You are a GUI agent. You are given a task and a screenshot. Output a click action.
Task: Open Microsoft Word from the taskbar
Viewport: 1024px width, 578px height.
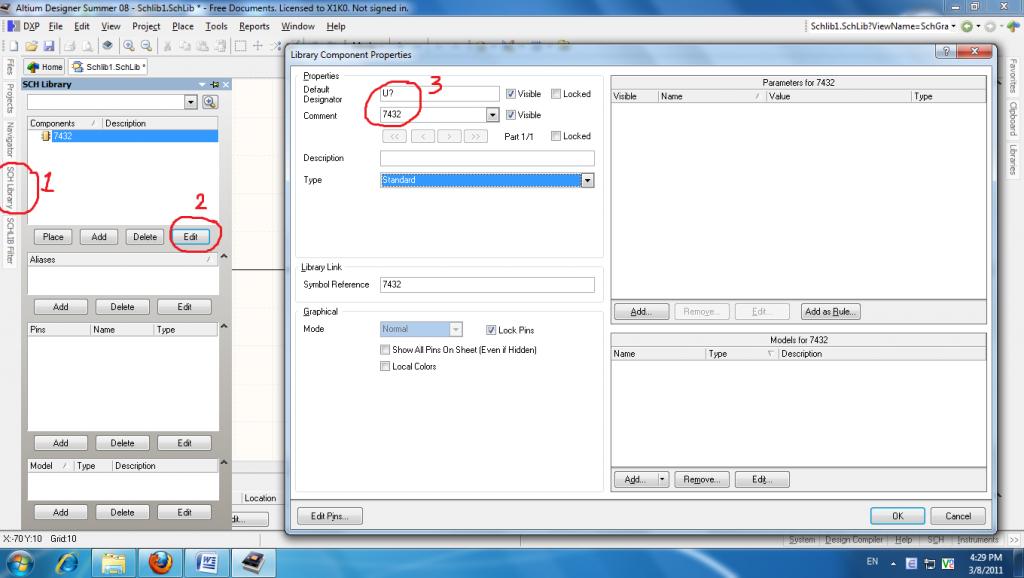point(206,562)
